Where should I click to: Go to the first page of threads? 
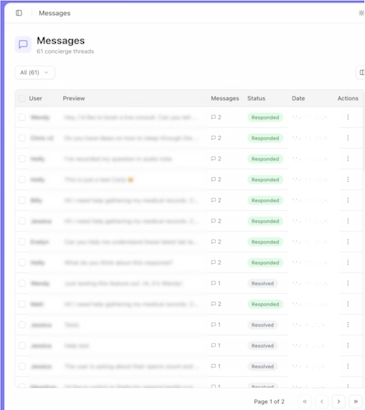[305, 401]
